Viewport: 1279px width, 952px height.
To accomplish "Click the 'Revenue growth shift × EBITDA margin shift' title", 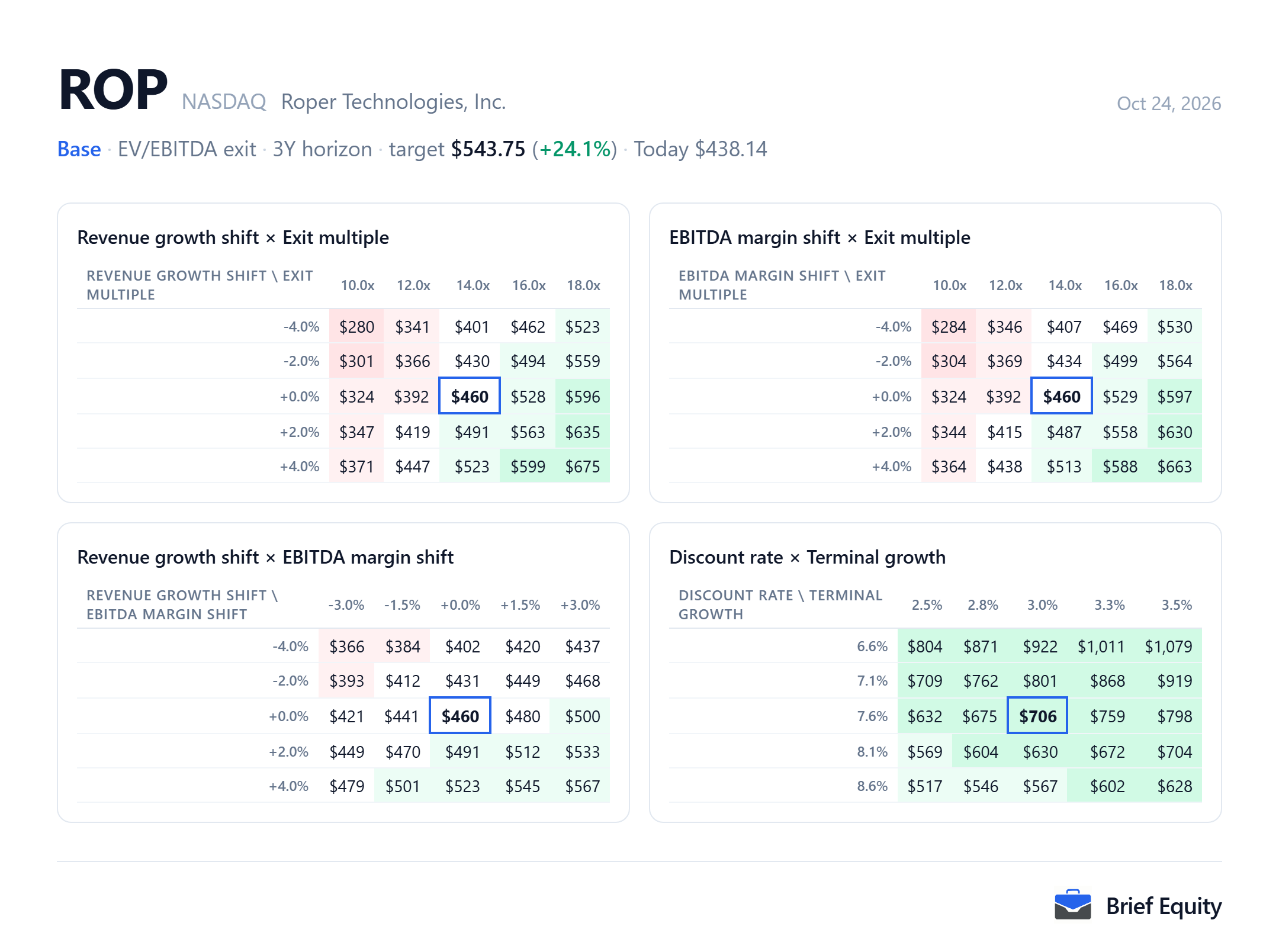I will 265,557.
